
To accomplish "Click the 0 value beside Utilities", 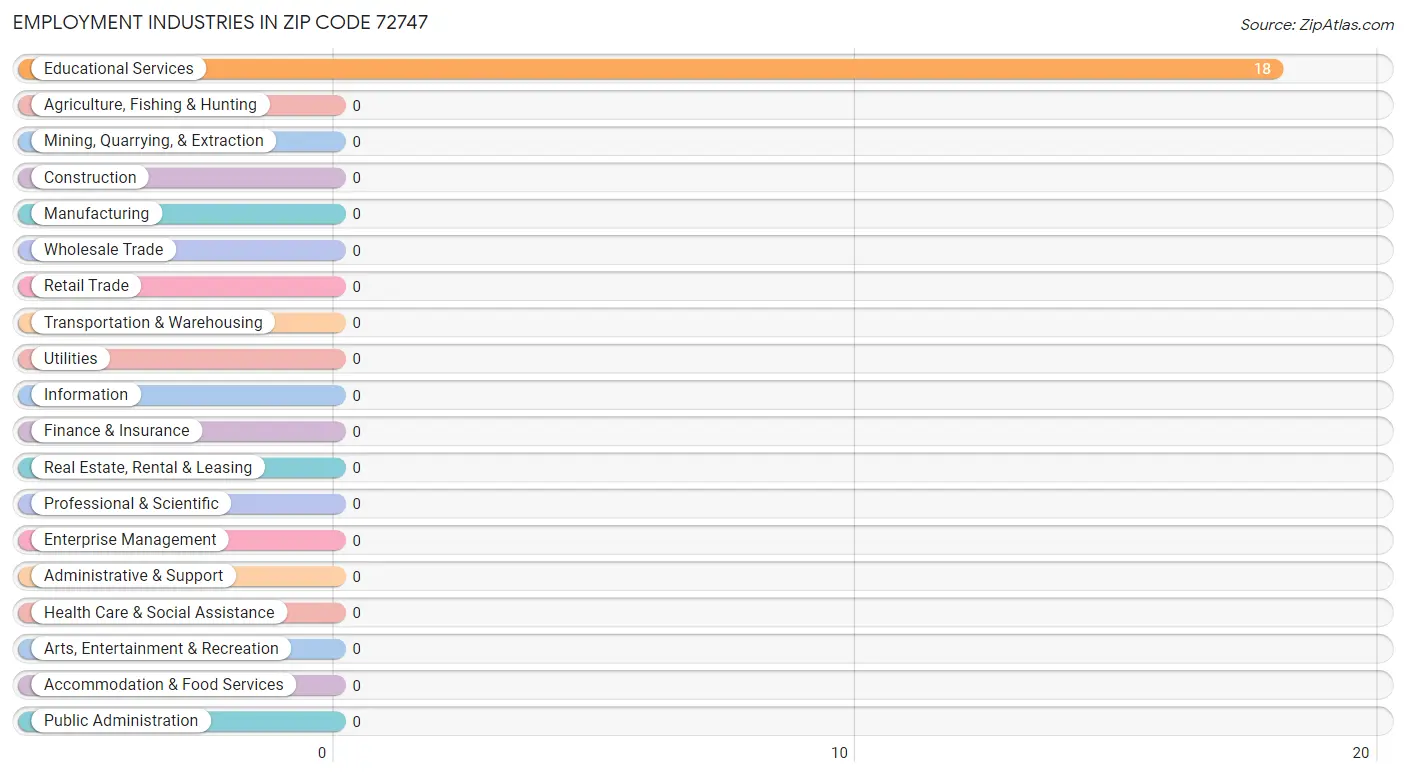I will (357, 359).
